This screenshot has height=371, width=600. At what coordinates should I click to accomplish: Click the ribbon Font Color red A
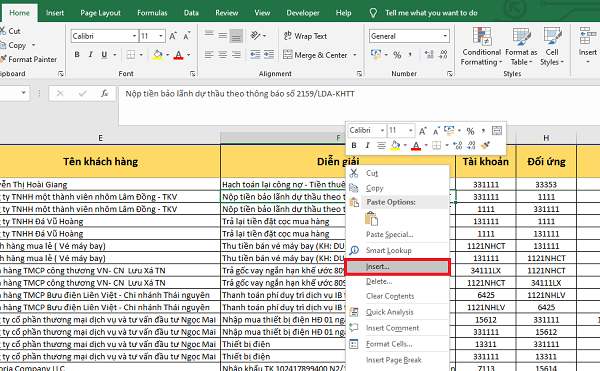(x=178, y=55)
